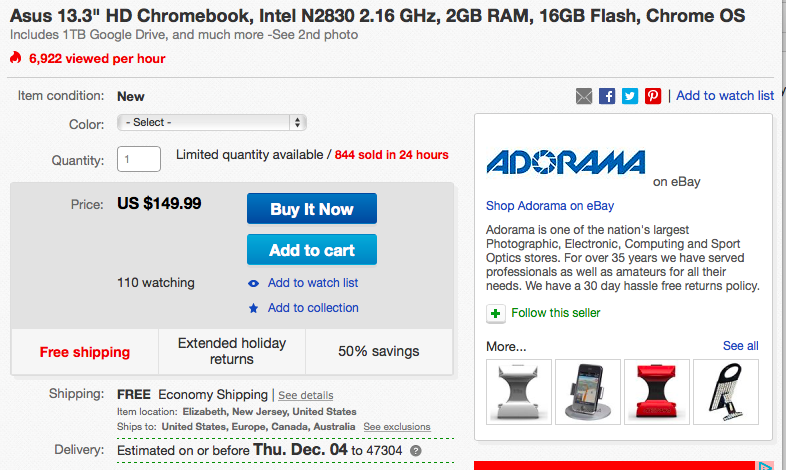This screenshot has width=786, height=470.
Task: Share this listing on Facebook
Action: tap(607, 96)
